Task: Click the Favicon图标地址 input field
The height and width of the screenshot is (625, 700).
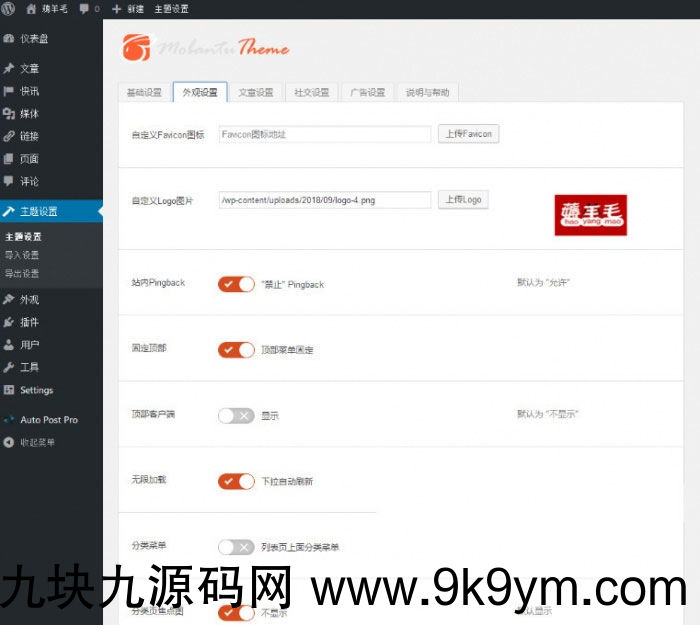Action: [324, 133]
